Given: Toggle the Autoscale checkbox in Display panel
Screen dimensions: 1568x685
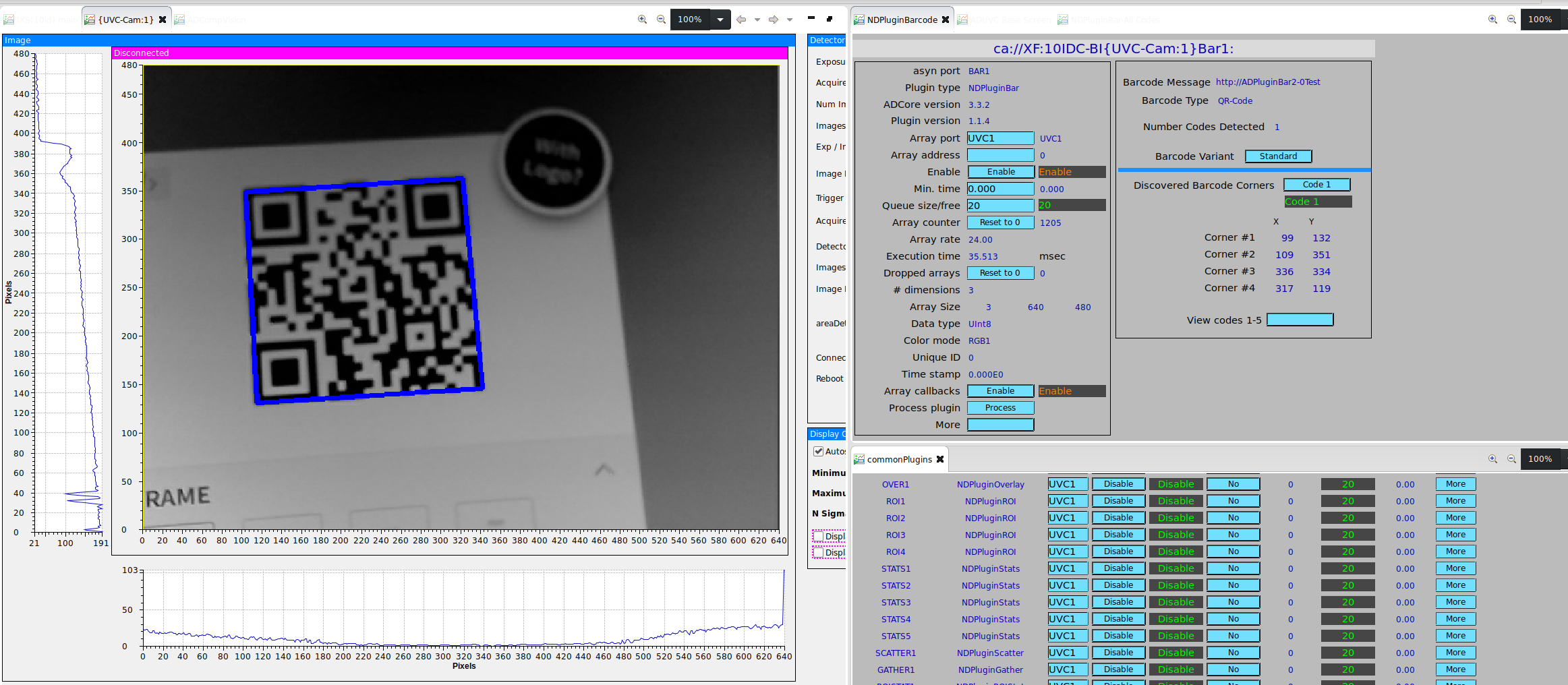Looking at the screenshot, I should point(818,451).
